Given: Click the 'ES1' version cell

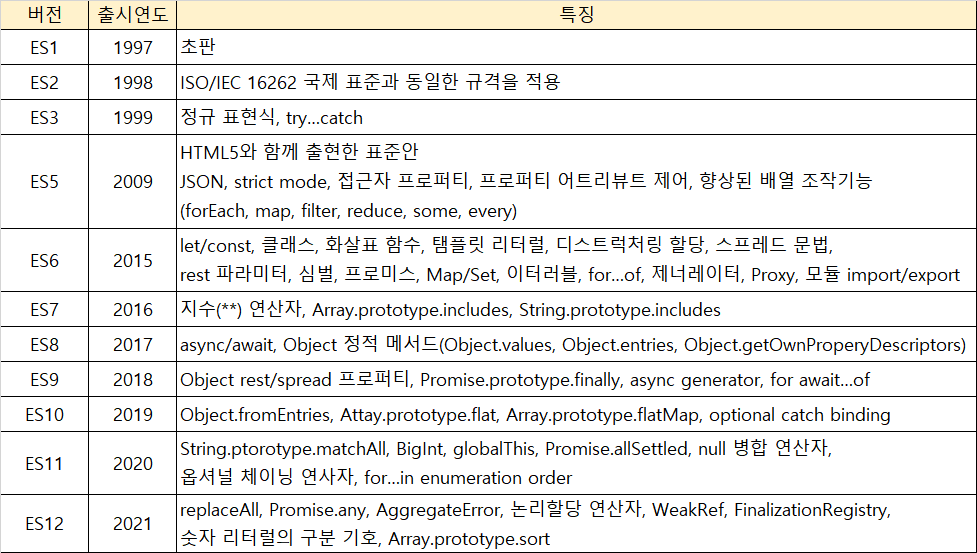Looking at the screenshot, I should click(x=44, y=47).
